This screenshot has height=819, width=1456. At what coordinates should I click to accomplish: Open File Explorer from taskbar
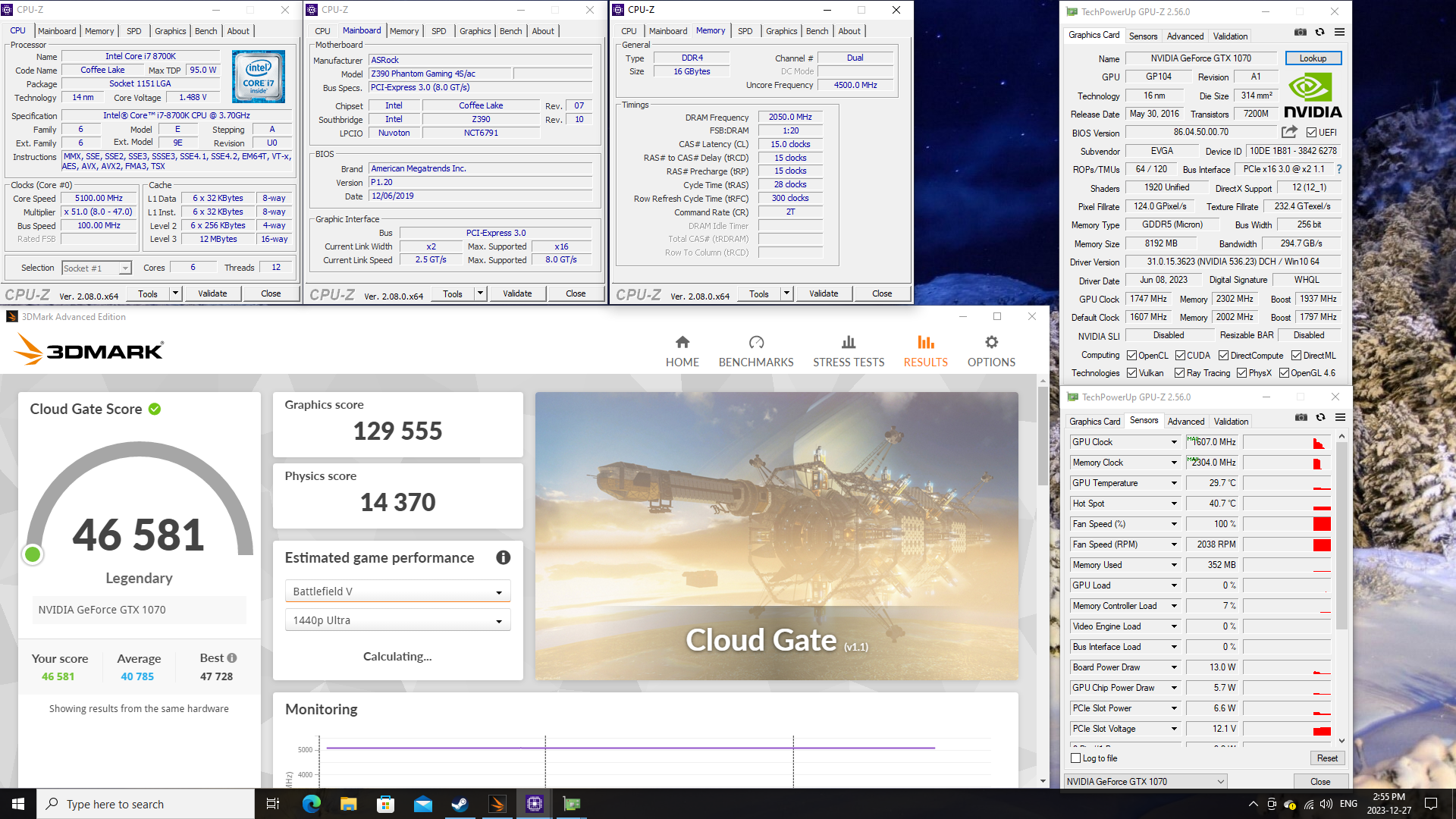coord(348,804)
